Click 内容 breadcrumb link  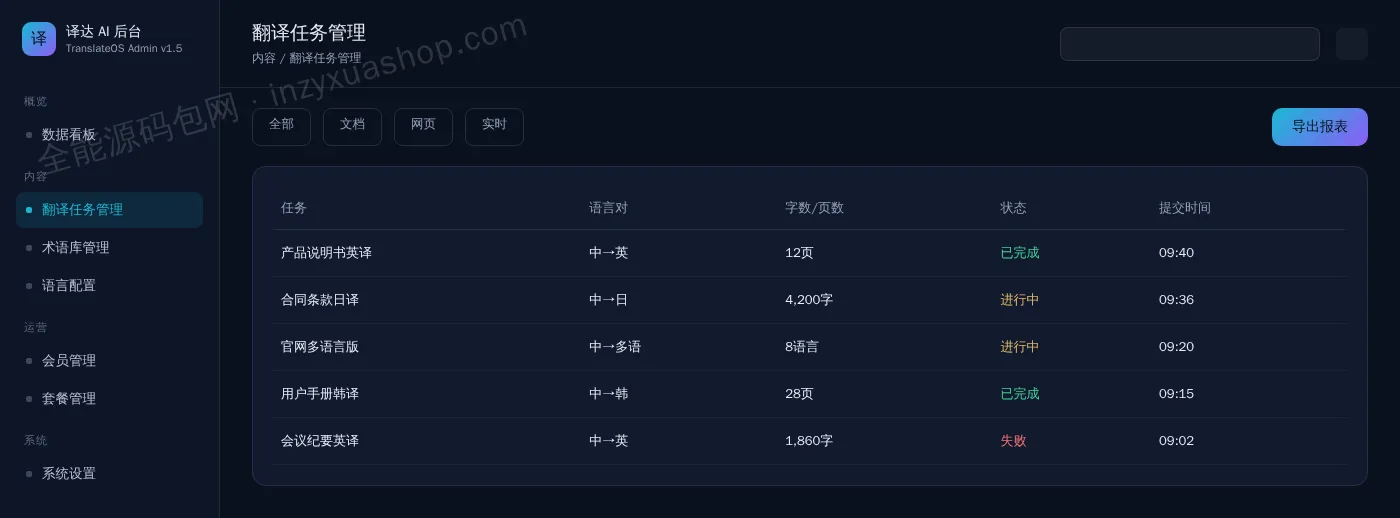[x=264, y=58]
